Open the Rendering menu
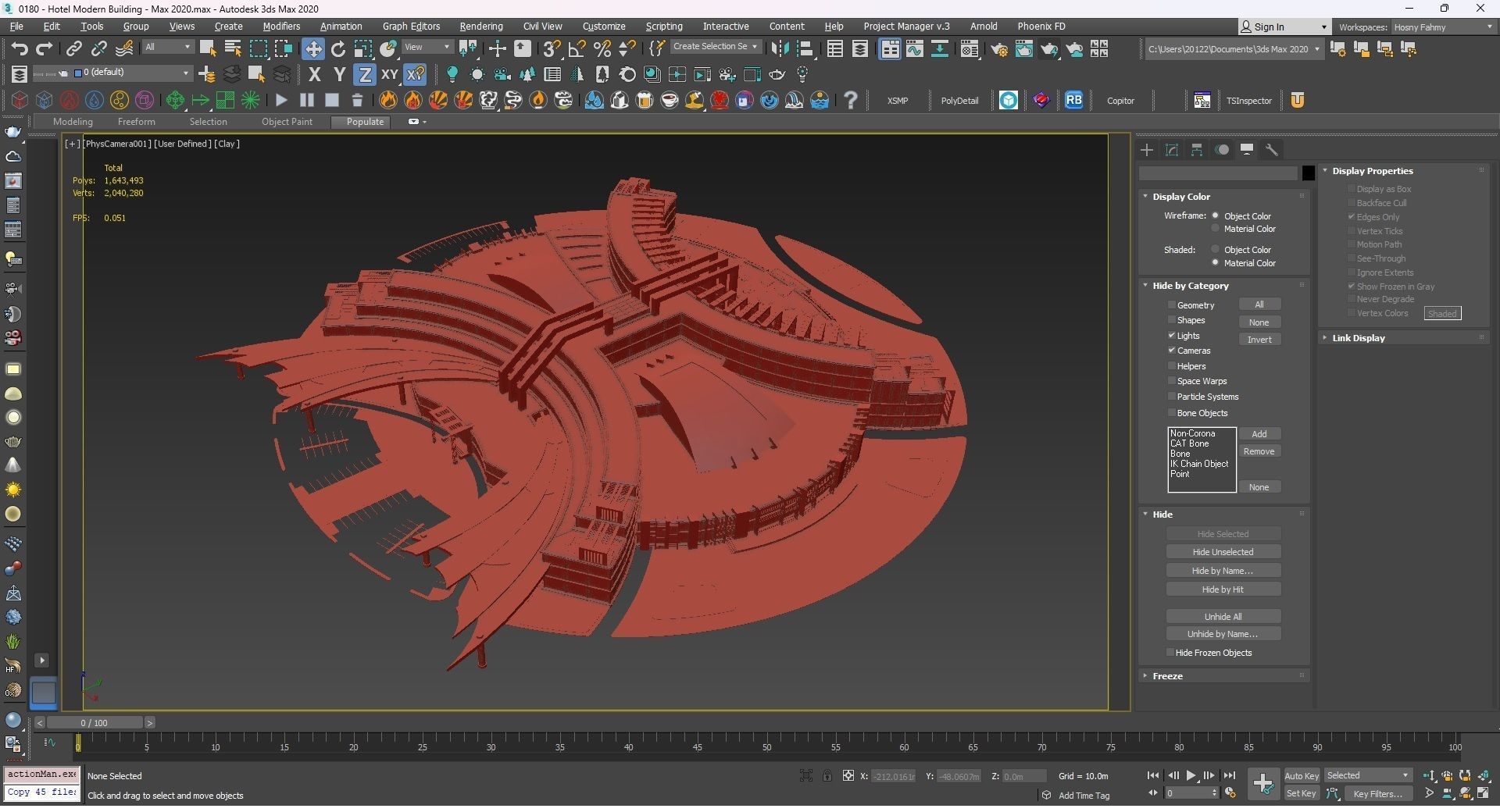This screenshot has height=812, width=1500. (x=481, y=27)
